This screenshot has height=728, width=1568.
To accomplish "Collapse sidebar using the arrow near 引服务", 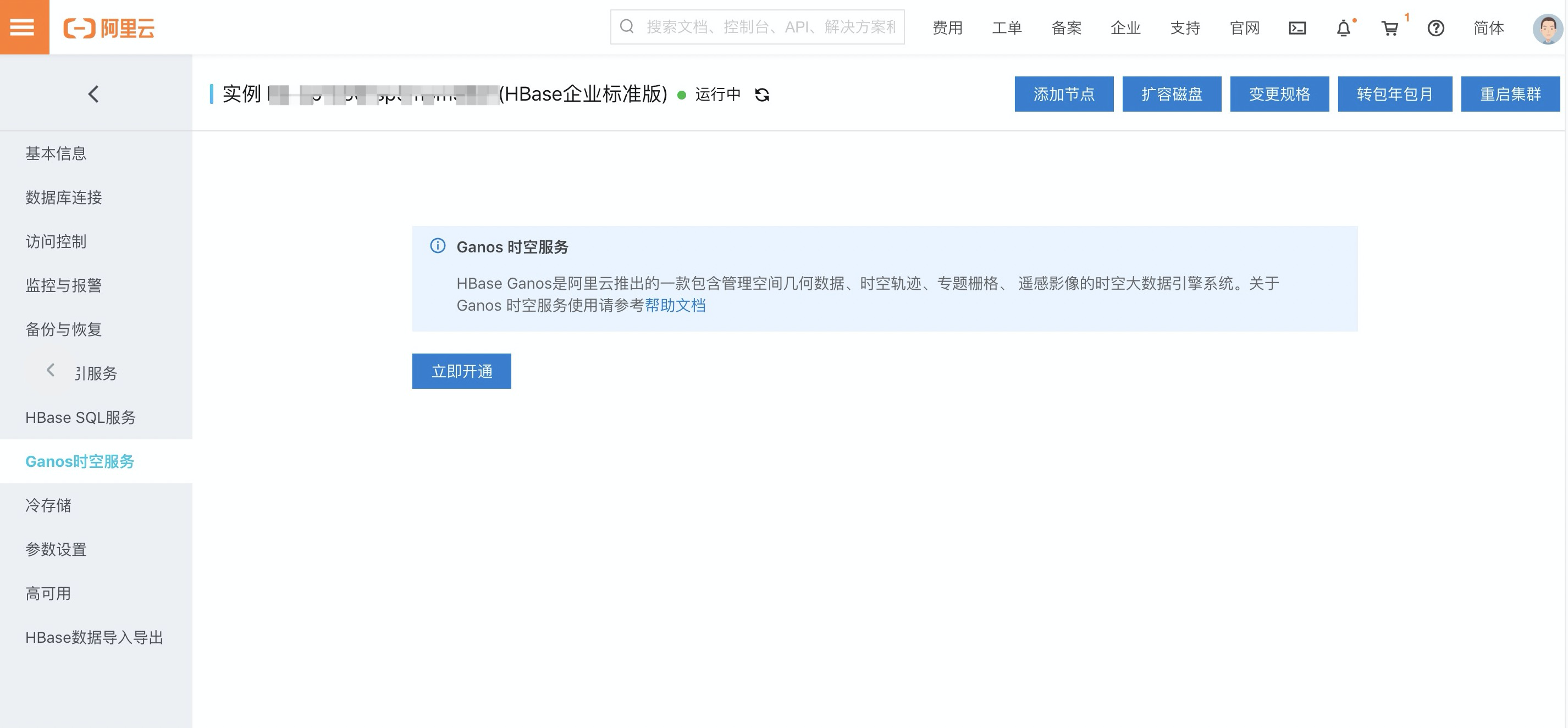I will tap(51, 370).
